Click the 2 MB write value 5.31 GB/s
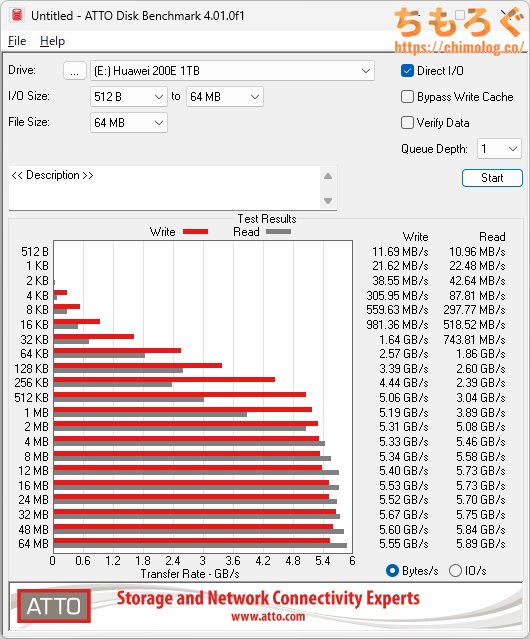The height and width of the screenshot is (639, 530). [404, 427]
